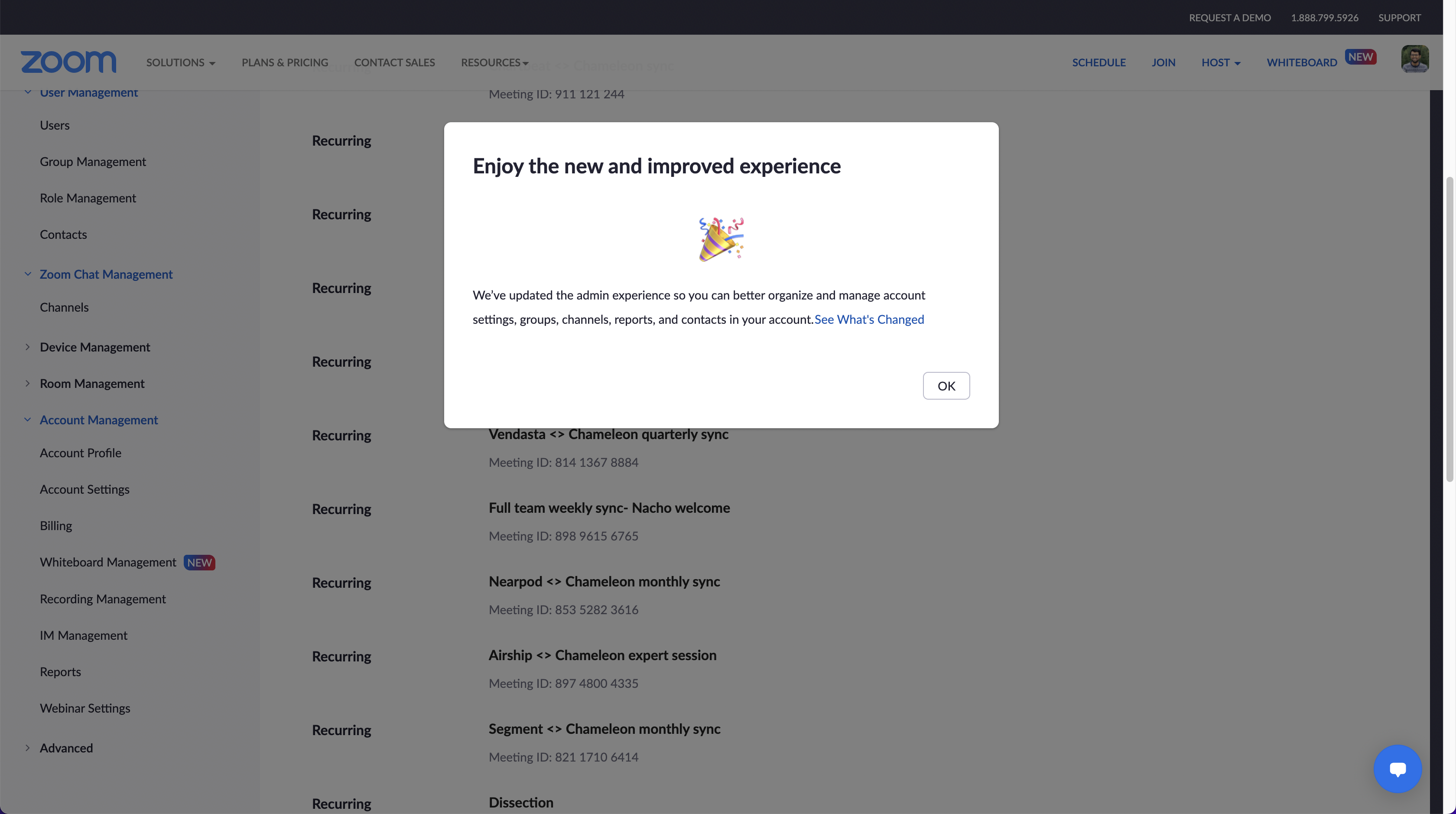Collapse the Account Management chevron
The width and height of the screenshot is (1456, 814).
pyautogui.click(x=28, y=420)
